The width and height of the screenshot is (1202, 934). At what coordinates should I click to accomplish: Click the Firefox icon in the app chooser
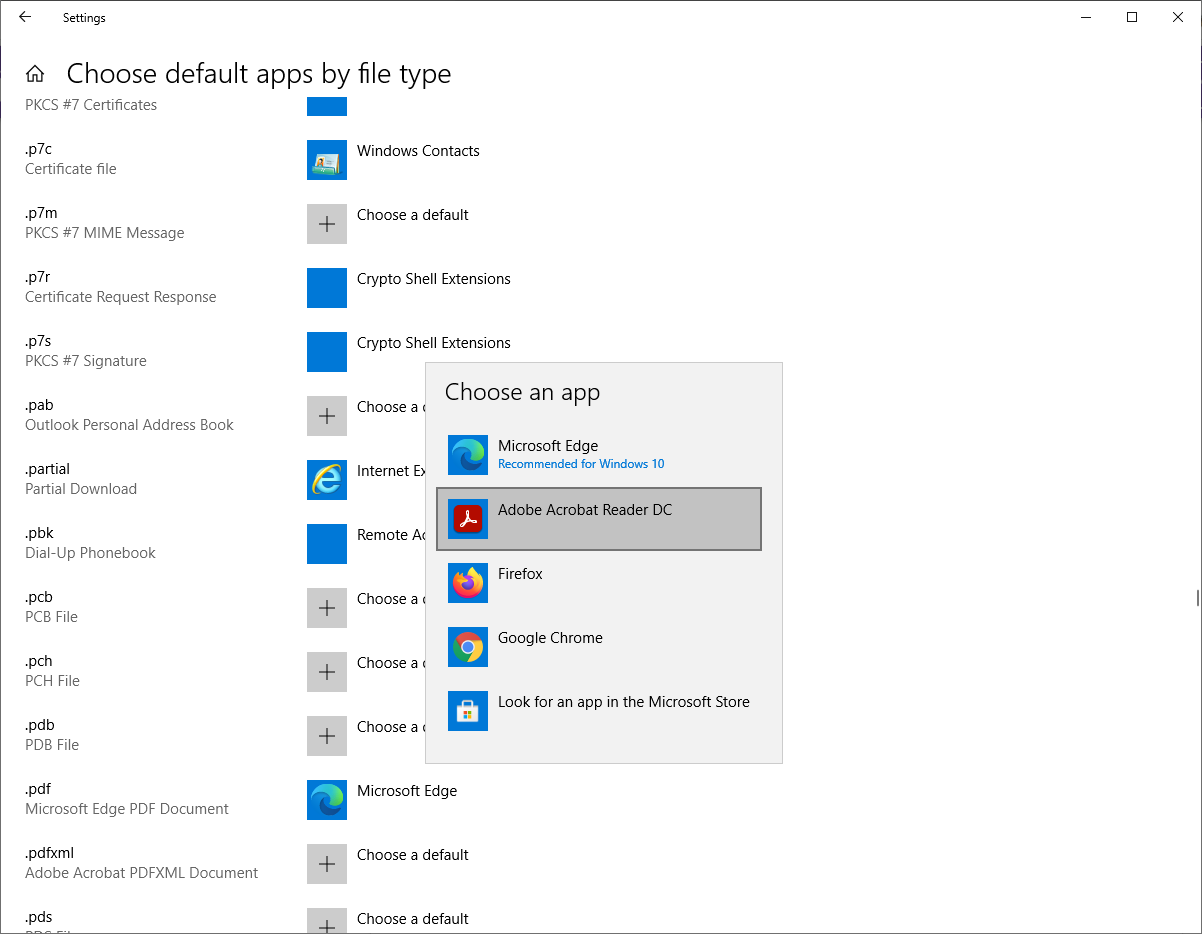[x=468, y=583]
